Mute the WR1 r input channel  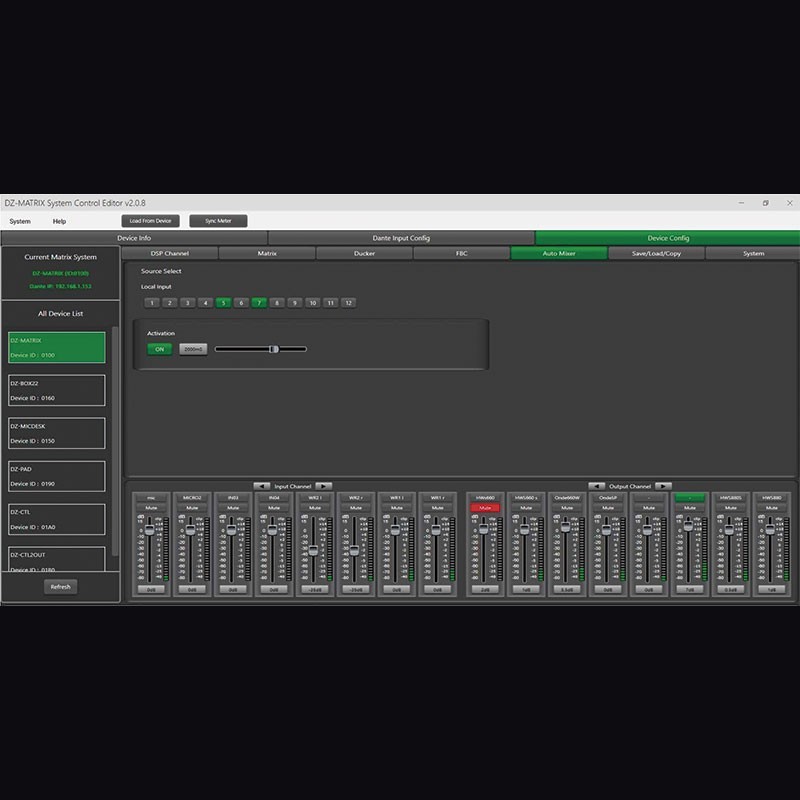(x=437, y=508)
